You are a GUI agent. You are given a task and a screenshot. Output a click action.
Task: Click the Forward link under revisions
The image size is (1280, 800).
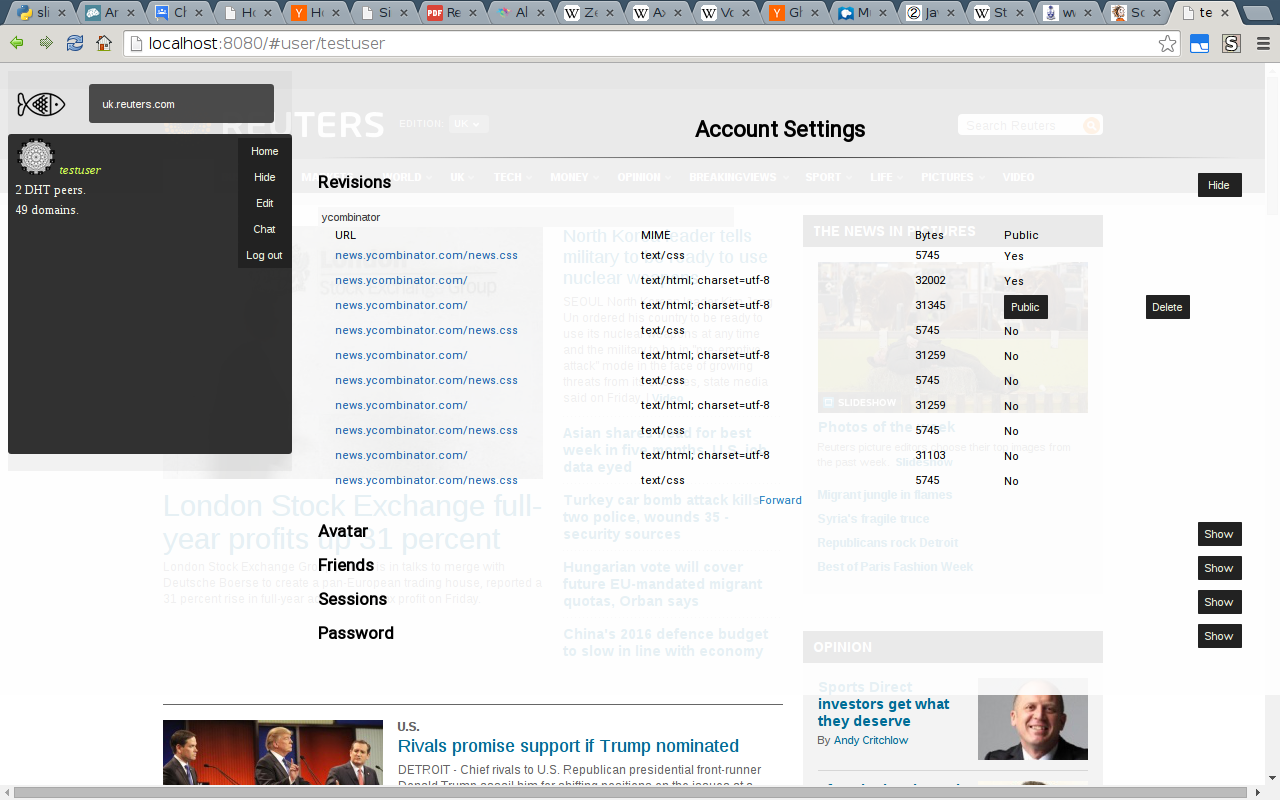coord(780,500)
